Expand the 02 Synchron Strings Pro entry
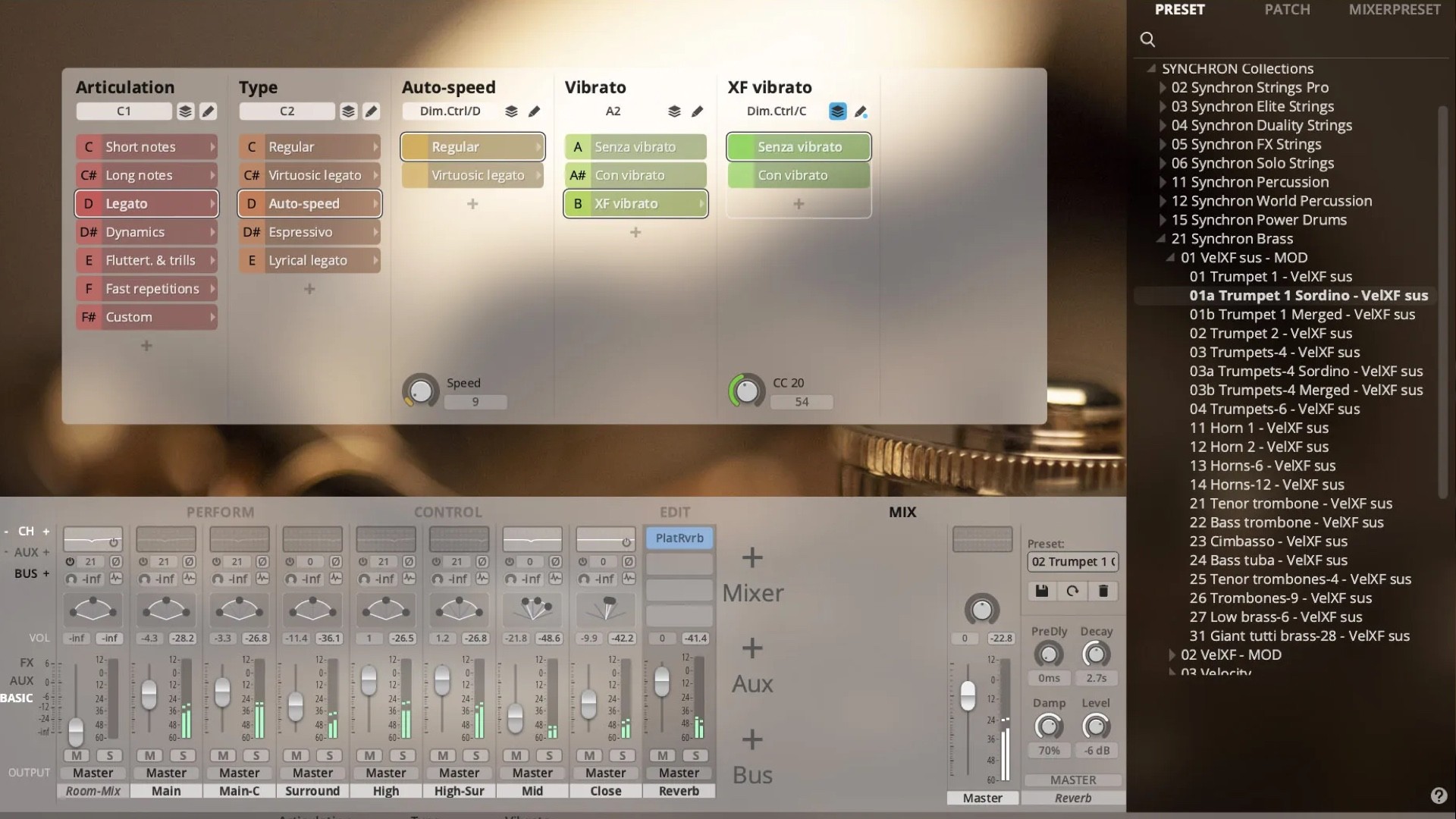 click(1164, 87)
